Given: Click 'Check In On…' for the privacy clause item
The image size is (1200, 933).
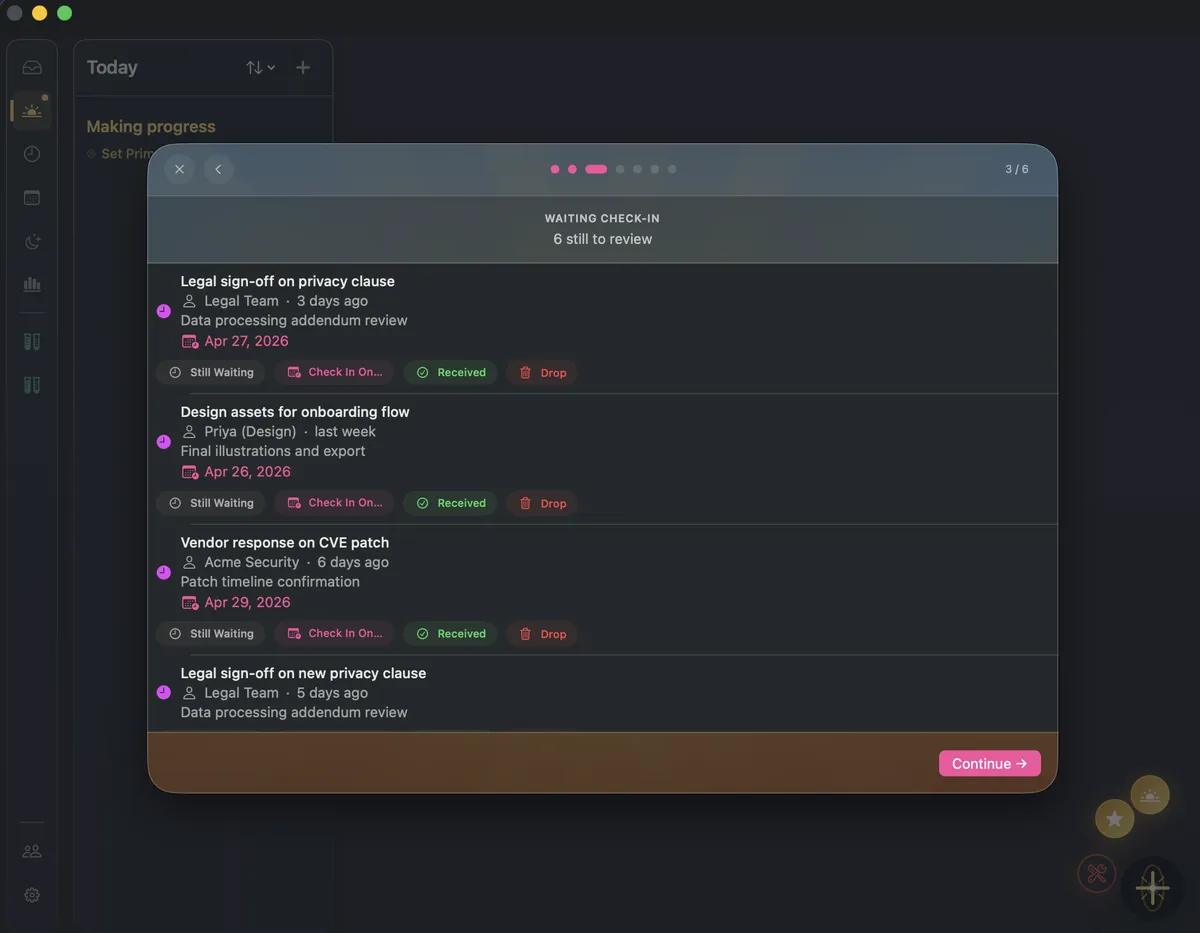Looking at the screenshot, I should (x=334, y=372).
